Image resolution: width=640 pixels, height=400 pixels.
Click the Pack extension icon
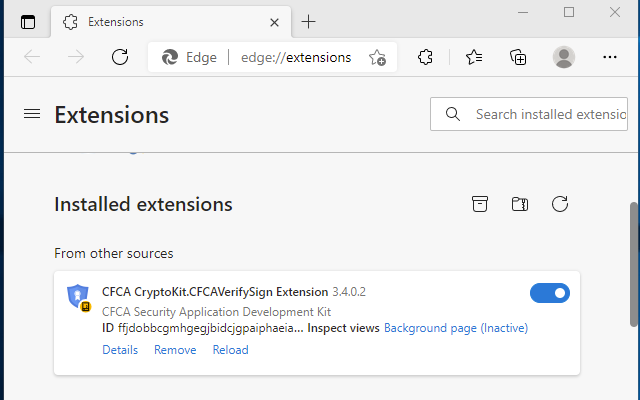click(480, 204)
